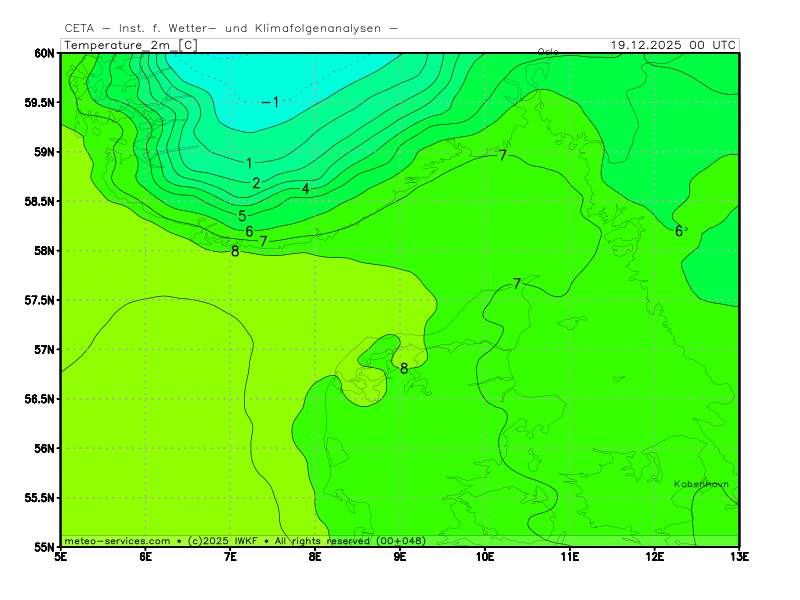Open the meteo-services.com link in footer
Viewport: 800px width, 600px height.
(x=117, y=541)
